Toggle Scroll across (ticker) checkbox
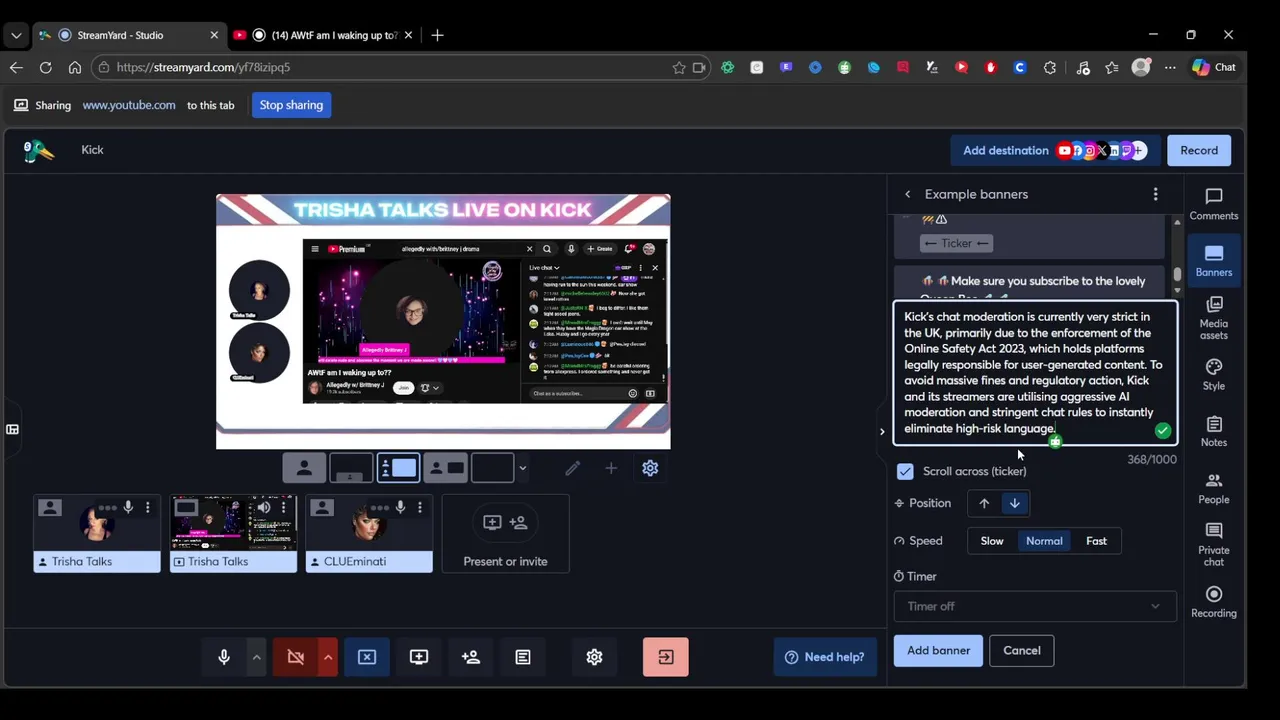 pos(905,471)
